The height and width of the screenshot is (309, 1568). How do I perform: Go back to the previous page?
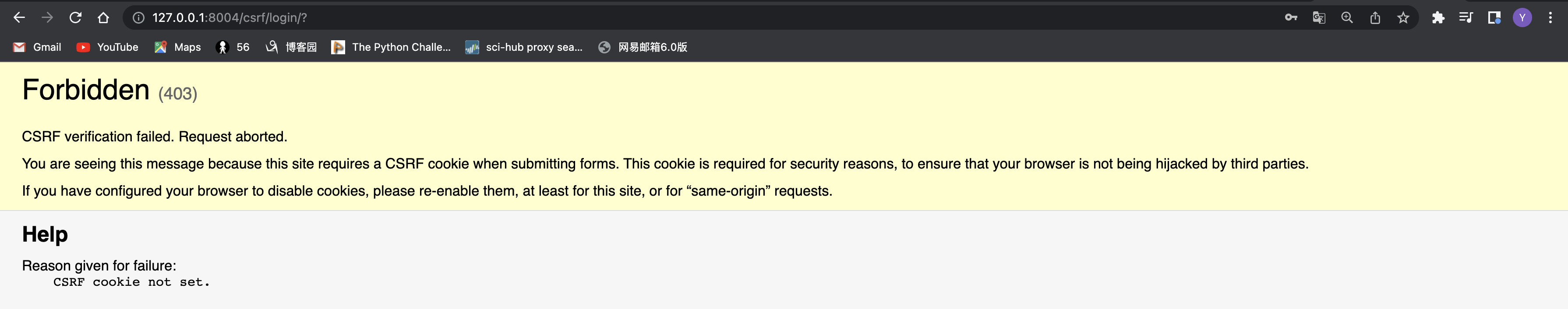pyautogui.click(x=19, y=18)
